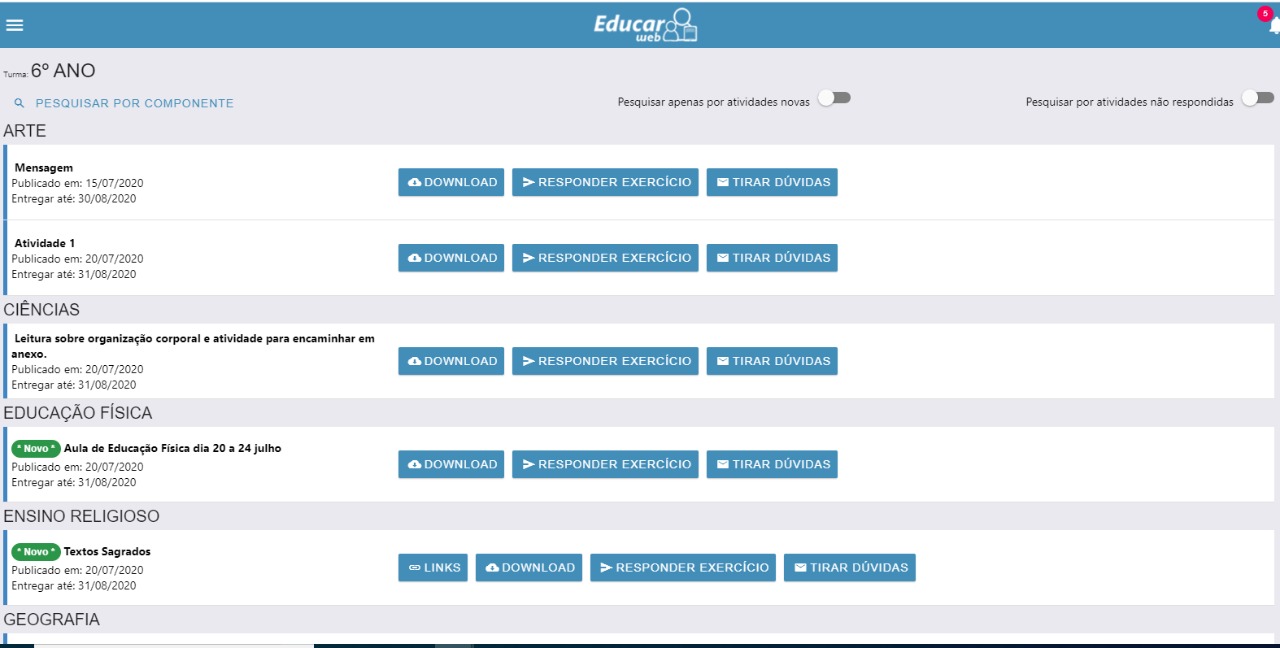Respond to the Mensagem exercise
The width and height of the screenshot is (1280, 648).
pyautogui.click(x=605, y=182)
